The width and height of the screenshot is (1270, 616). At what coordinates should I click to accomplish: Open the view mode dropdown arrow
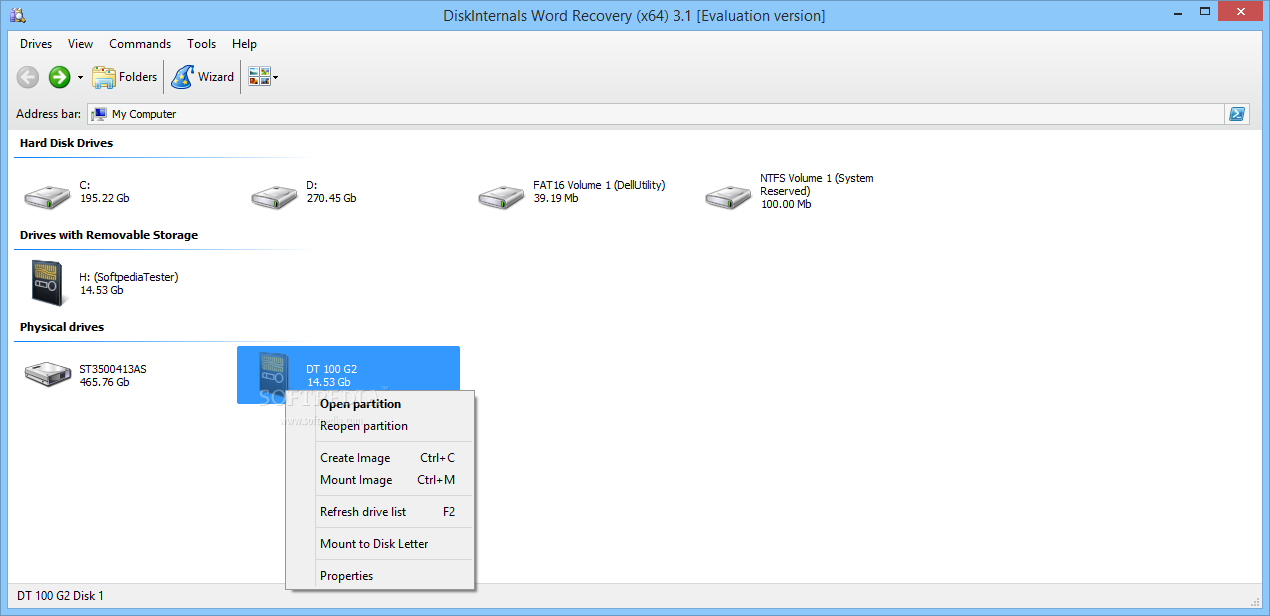click(275, 78)
